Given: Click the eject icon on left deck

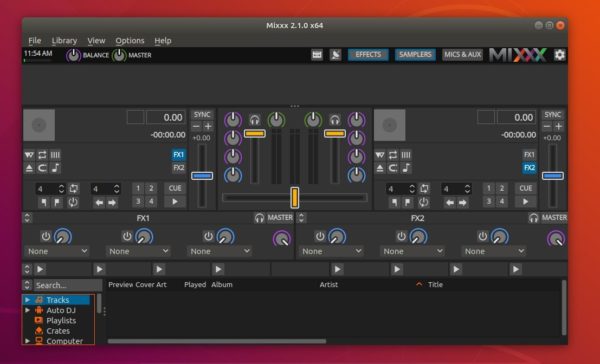Looking at the screenshot, I should [x=29, y=168].
